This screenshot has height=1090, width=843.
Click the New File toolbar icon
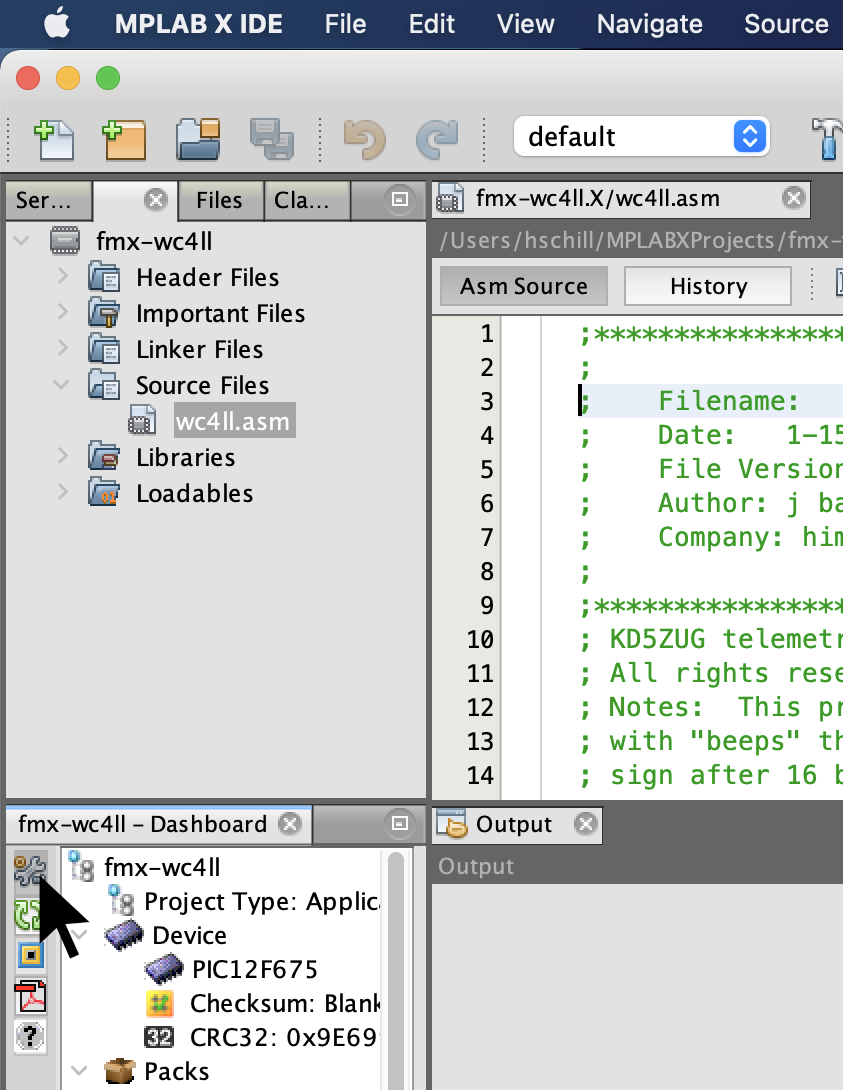point(54,138)
